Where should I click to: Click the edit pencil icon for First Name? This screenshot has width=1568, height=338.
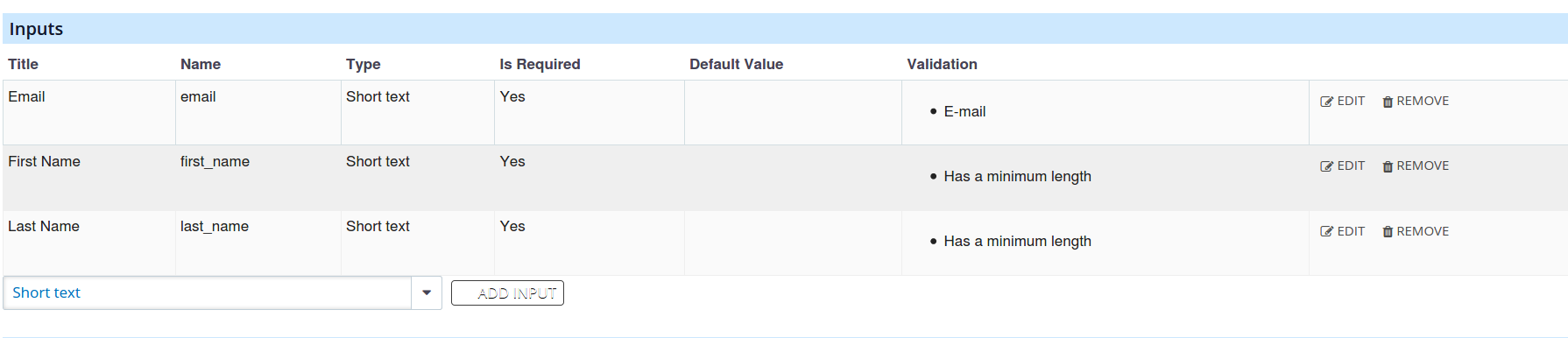[1326, 166]
